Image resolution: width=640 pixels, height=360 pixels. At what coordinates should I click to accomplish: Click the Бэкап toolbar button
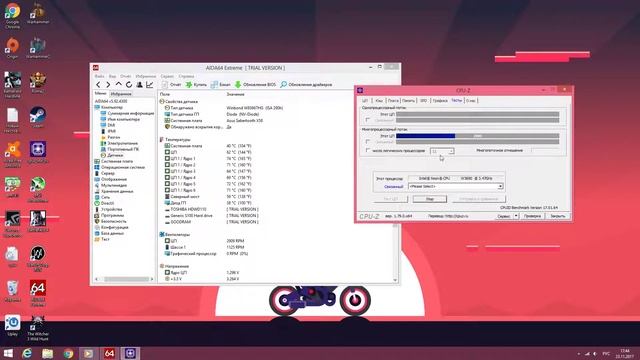pos(220,84)
